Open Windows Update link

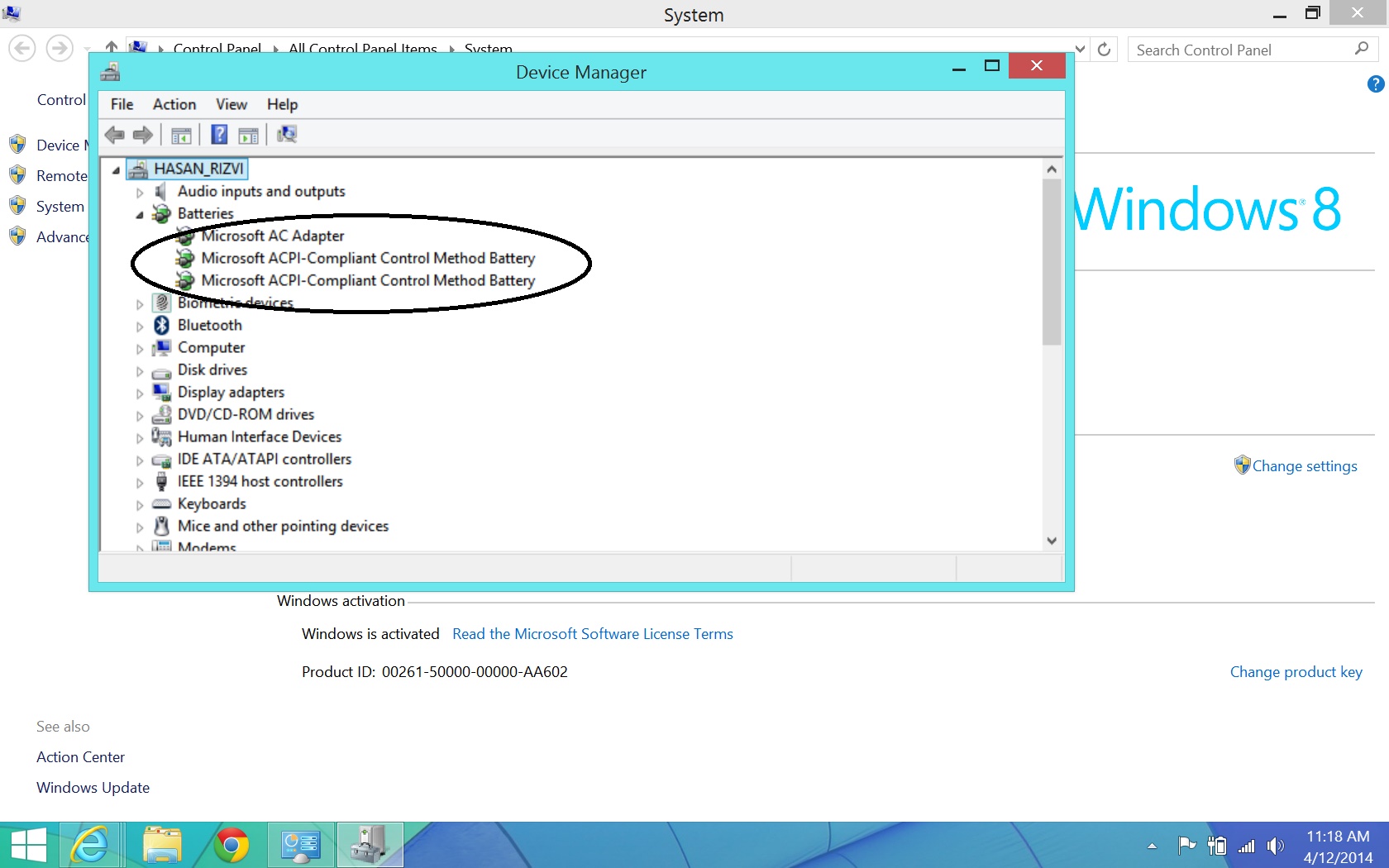pyautogui.click(x=93, y=788)
